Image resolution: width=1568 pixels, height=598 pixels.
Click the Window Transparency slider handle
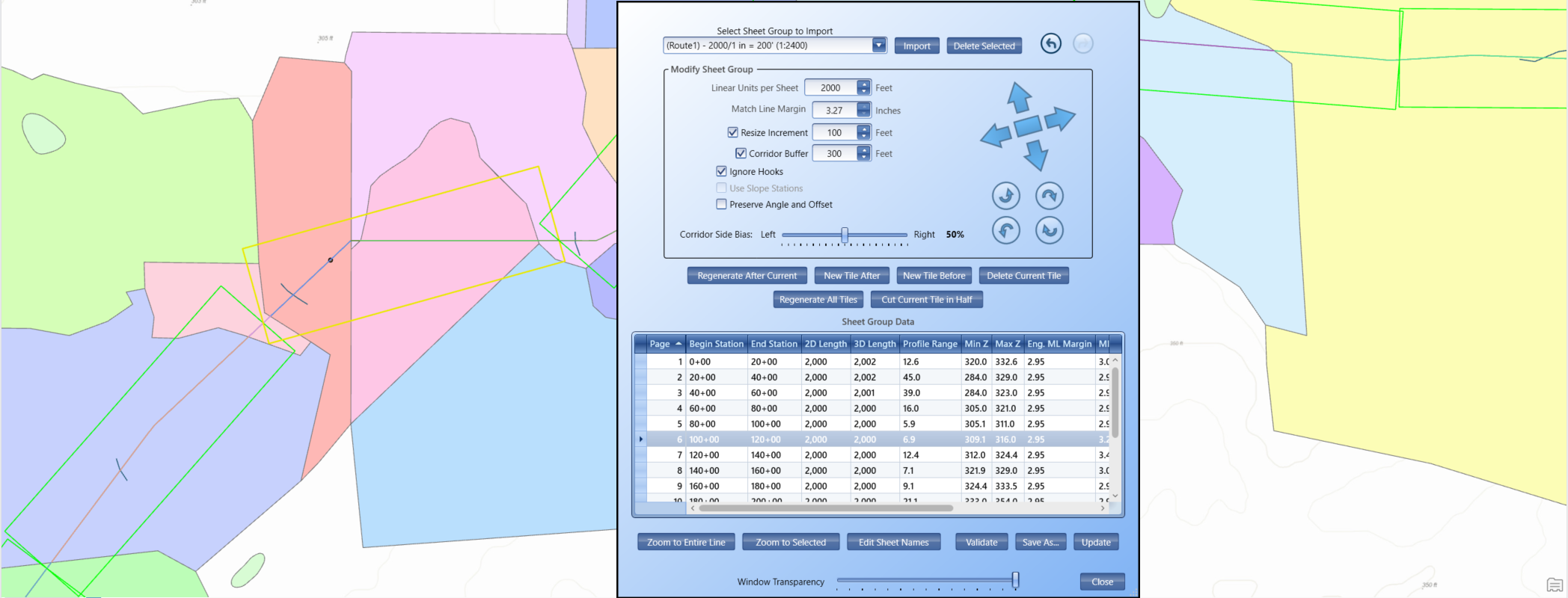point(1015,579)
